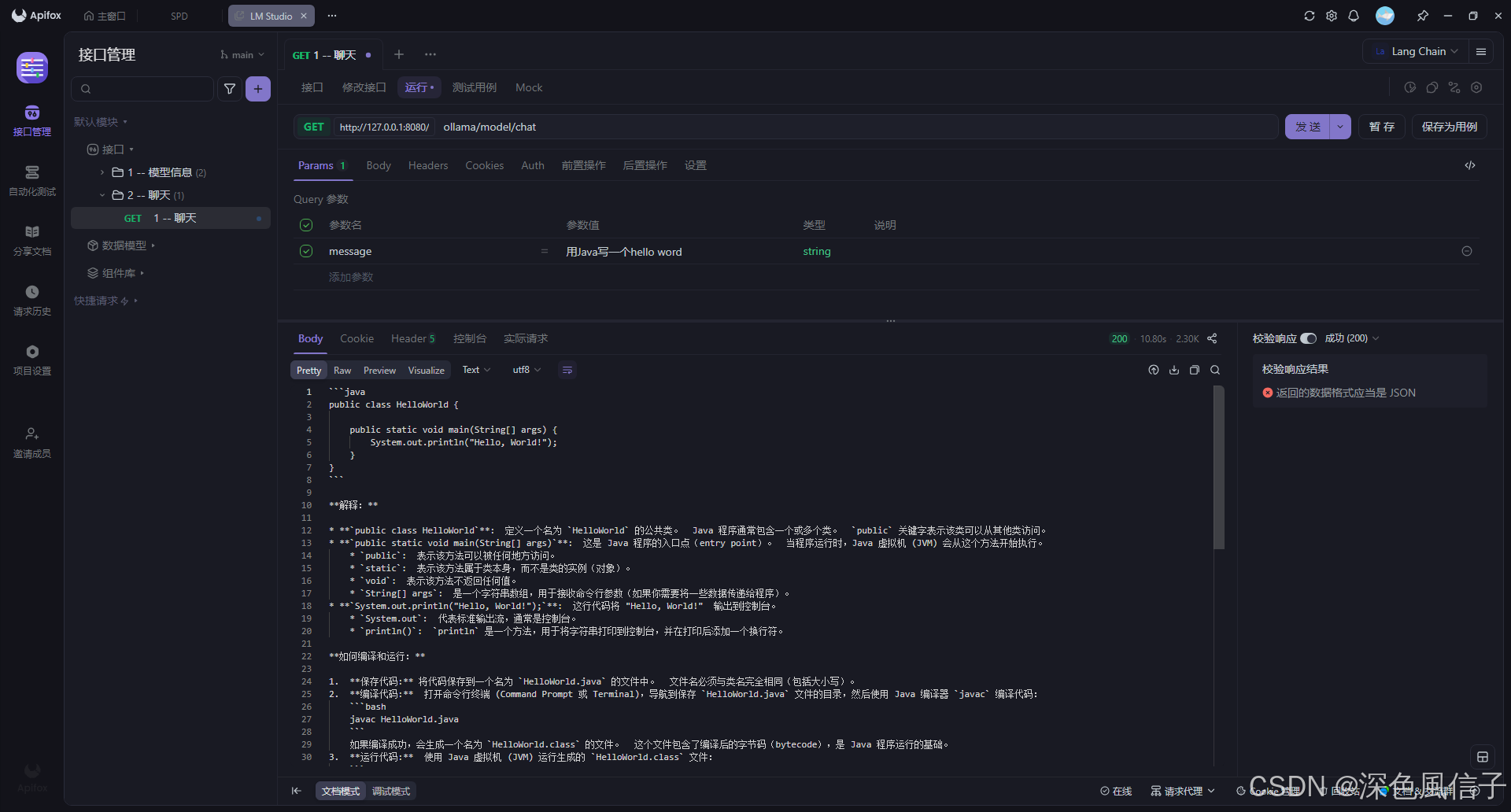Open 请求历史 in the sidebar

click(x=32, y=300)
